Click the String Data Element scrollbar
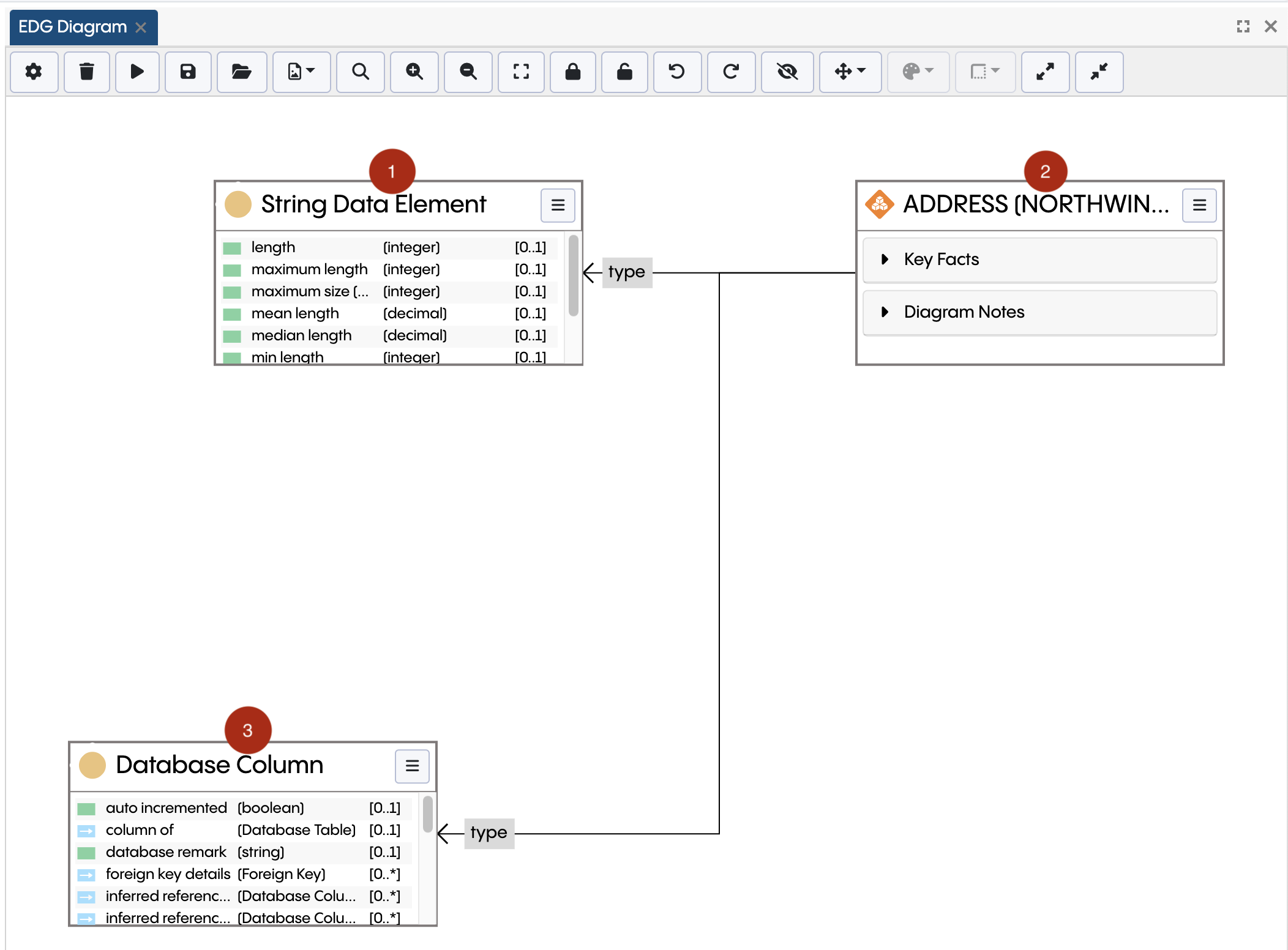 click(x=574, y=276)
